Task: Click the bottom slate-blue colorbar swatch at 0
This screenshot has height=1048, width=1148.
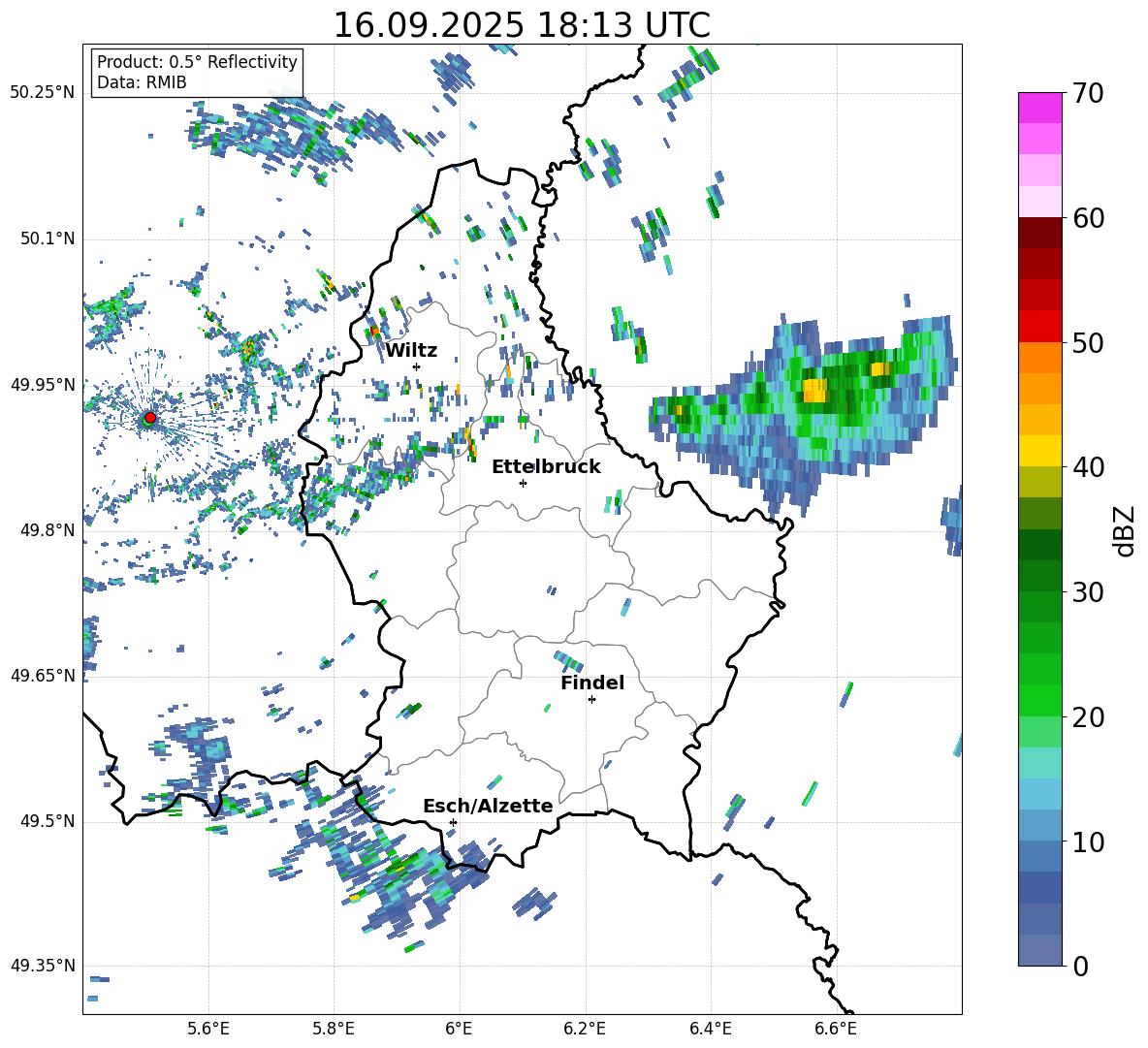Action: [1039, 951]
